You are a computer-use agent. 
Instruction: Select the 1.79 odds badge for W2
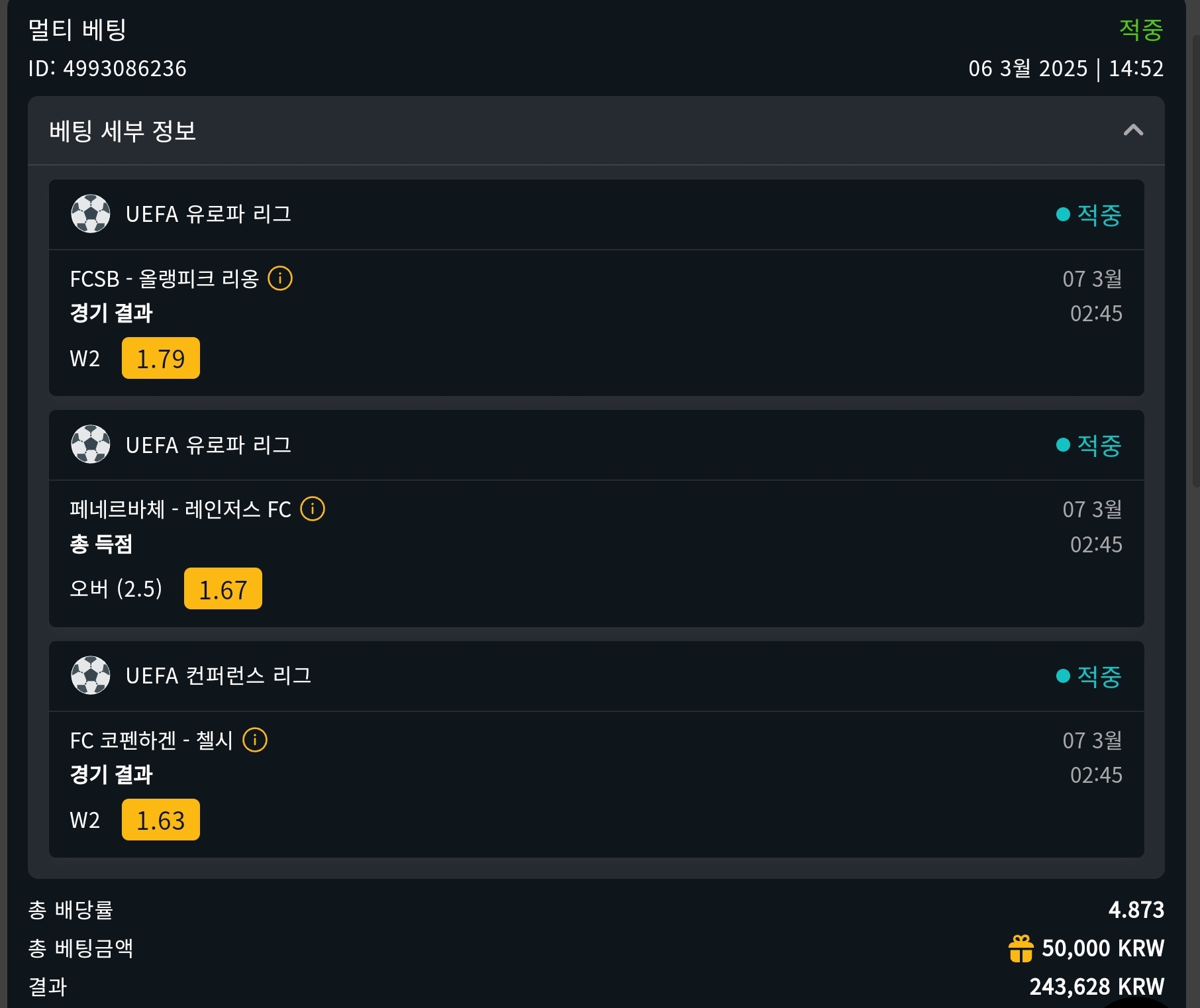click(161, 358)
